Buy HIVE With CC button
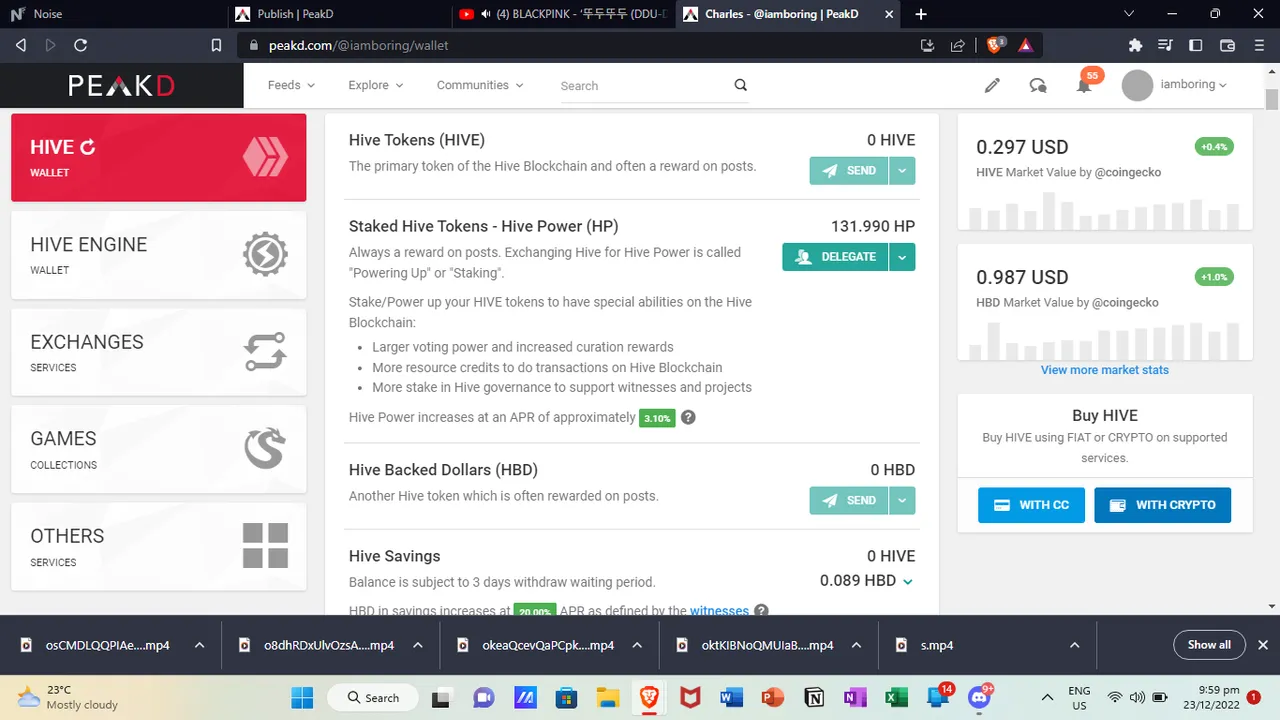 coord(1031,505)
